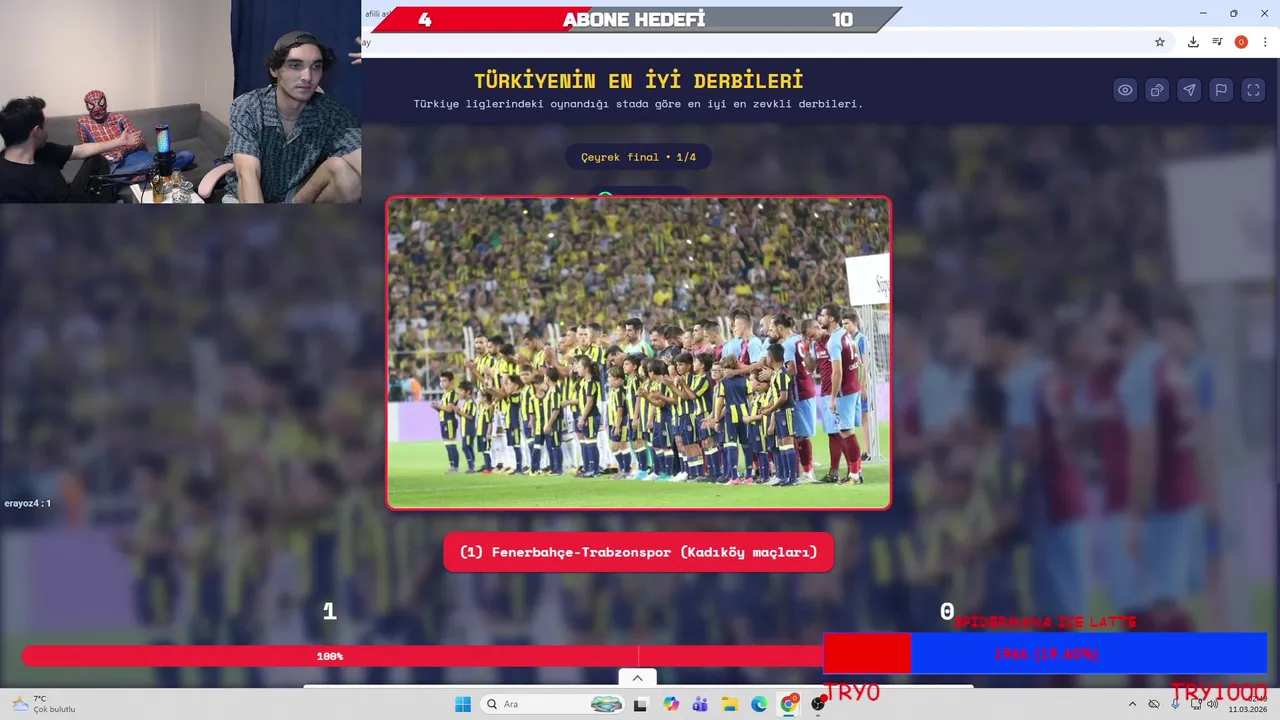Image resolution: width=1280 pixels, height=720 pixels.
Task: Open Chrome three-dot menu
Action: 1265,42
